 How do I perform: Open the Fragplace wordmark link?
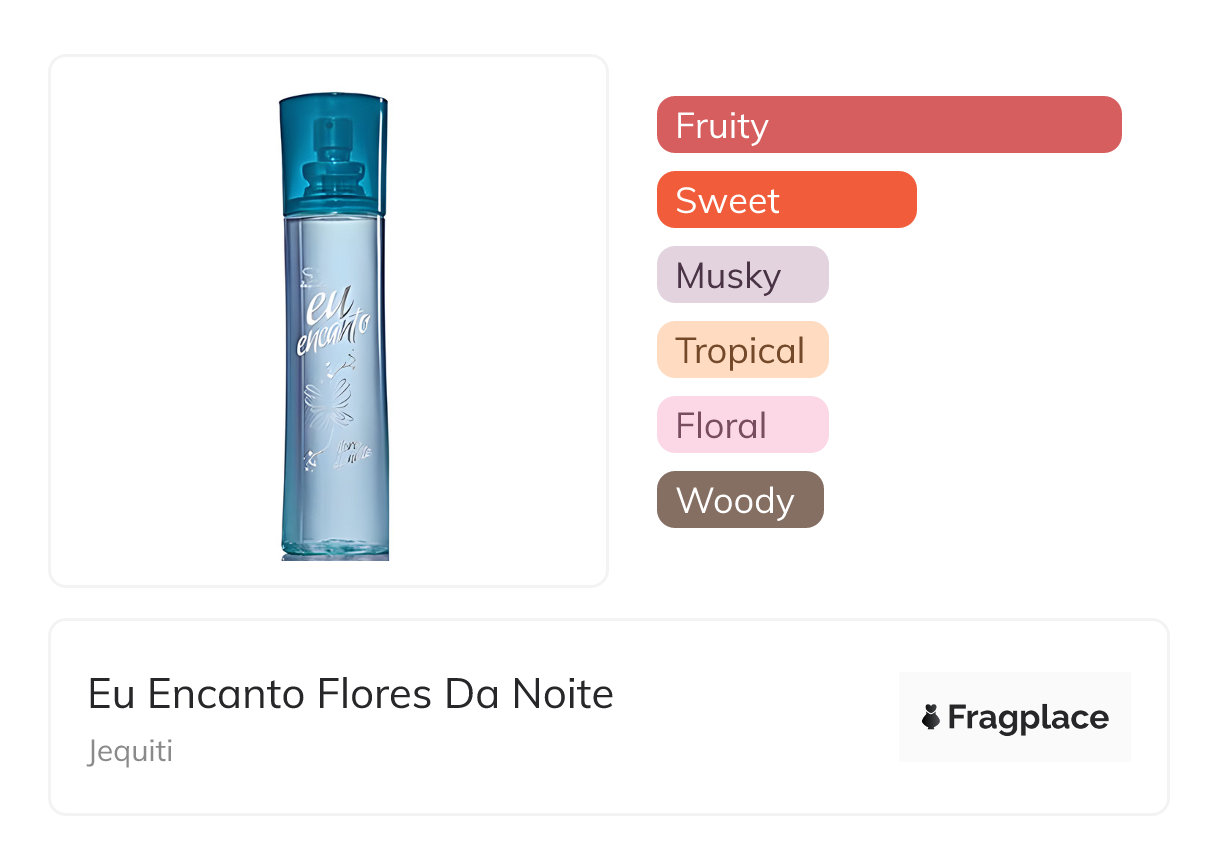(1028, 717)
